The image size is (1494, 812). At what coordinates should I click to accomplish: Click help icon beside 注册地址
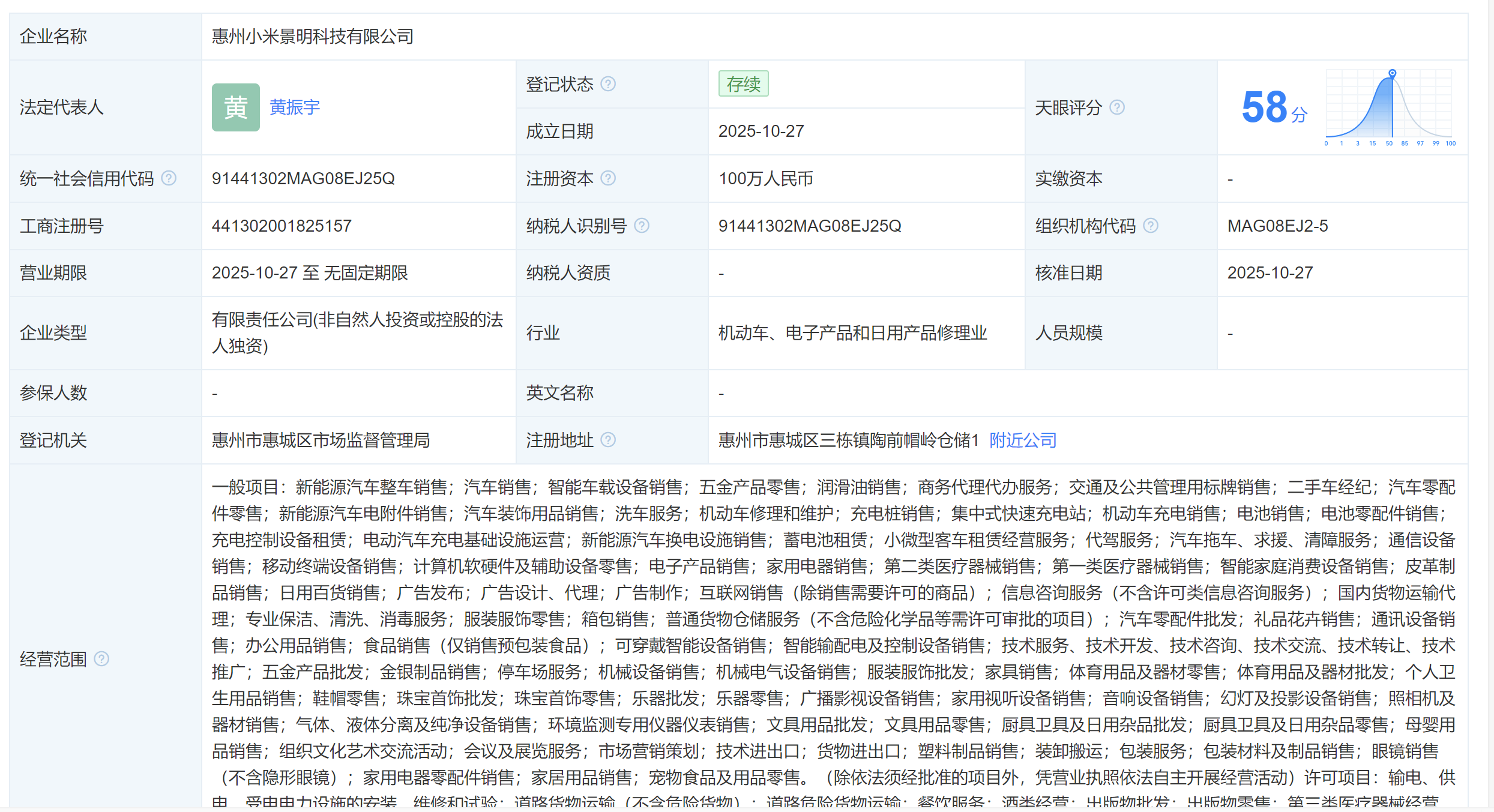[608, 440]
